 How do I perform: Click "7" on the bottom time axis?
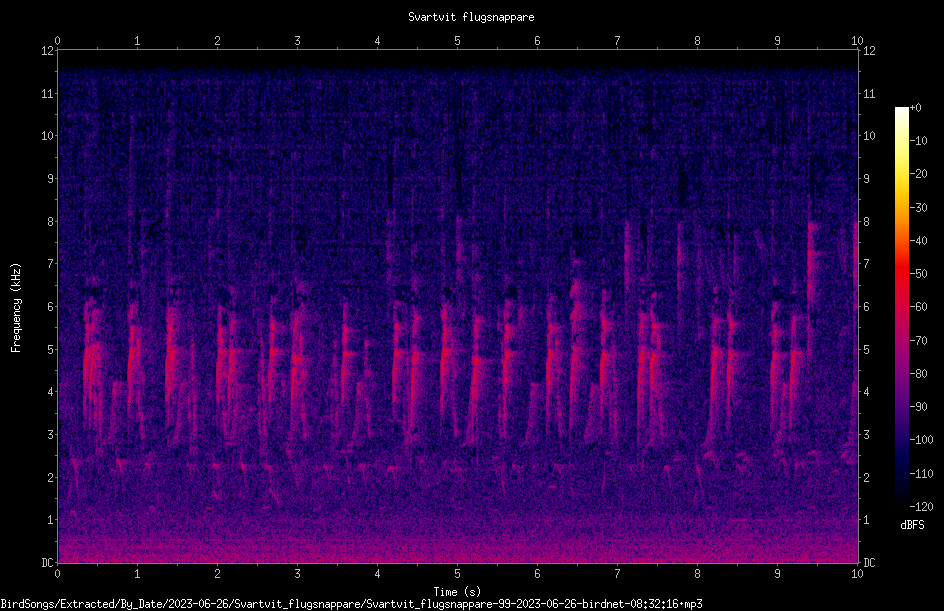[x=617, y=574]
